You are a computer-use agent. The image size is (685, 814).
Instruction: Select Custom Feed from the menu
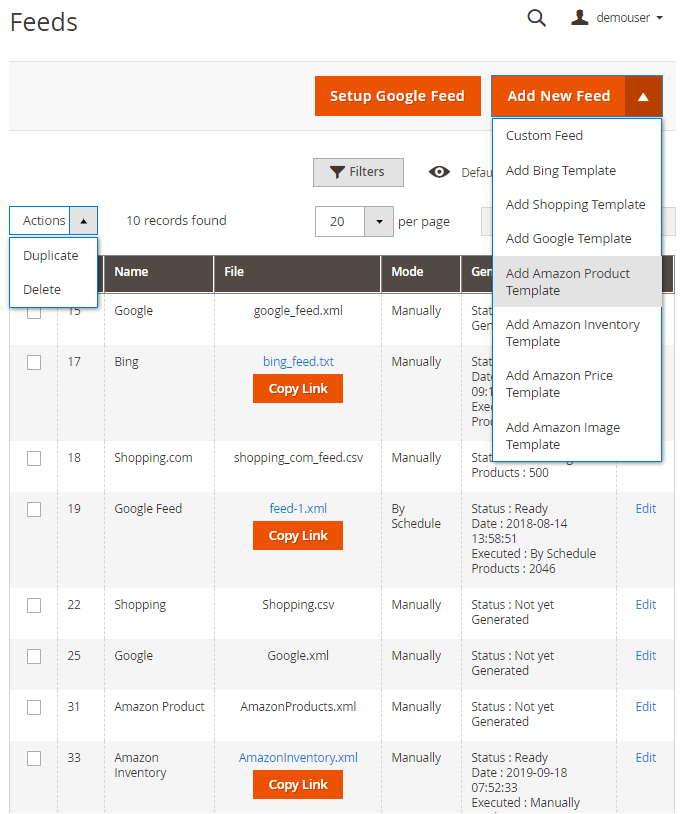[544, 136]
